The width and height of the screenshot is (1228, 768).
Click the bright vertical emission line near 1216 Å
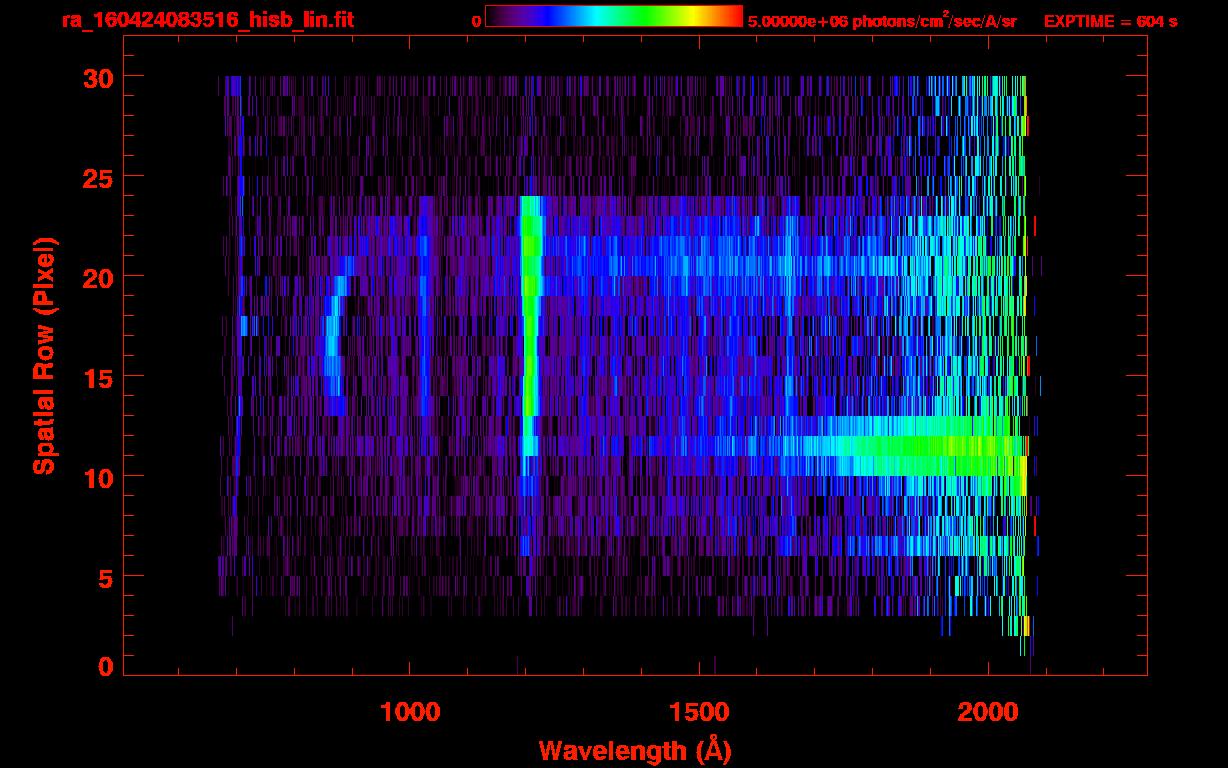[x=529, y=330]
